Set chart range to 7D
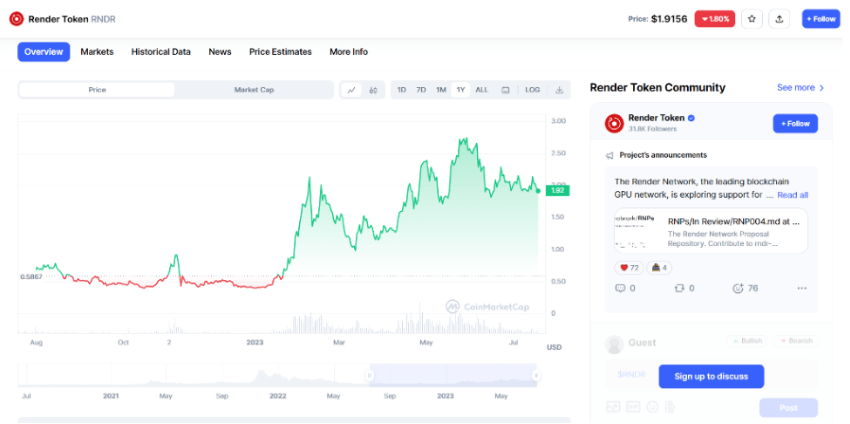850x424 pixels. [421, 90]
